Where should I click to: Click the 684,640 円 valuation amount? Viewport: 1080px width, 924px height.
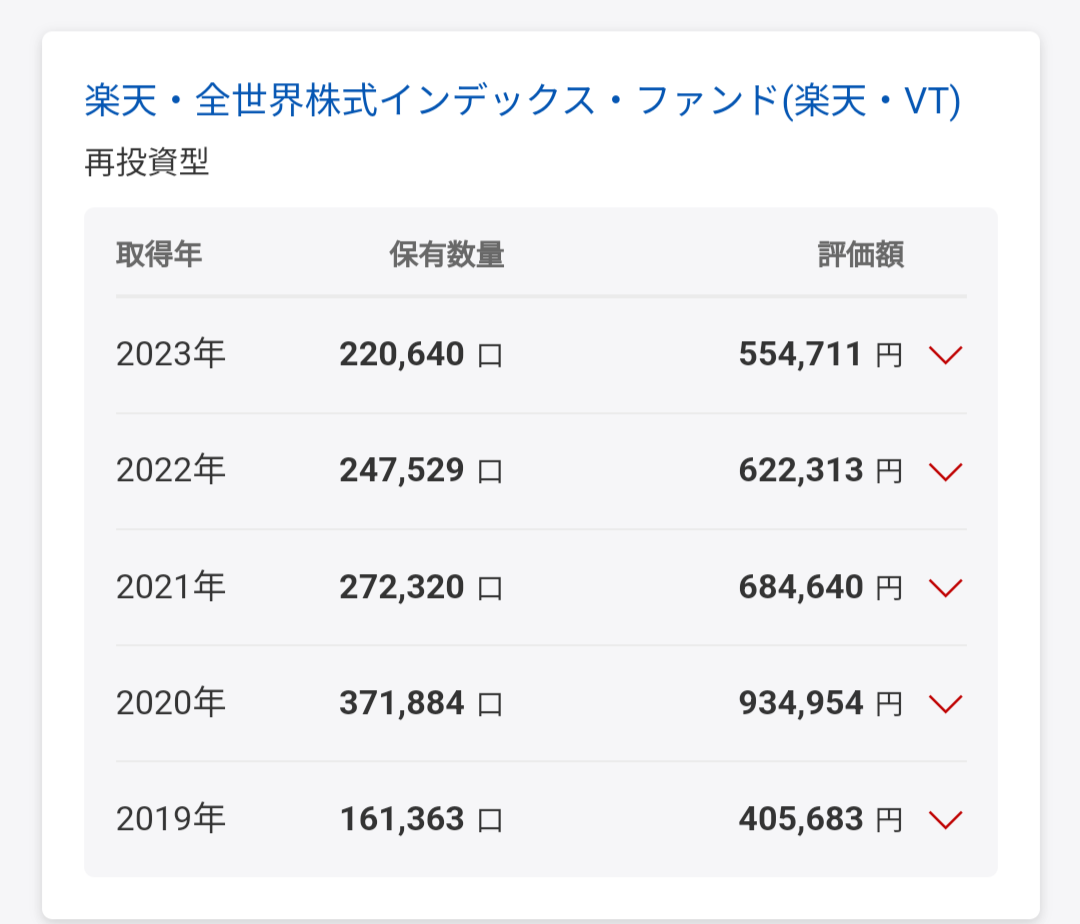pos(820,587)
